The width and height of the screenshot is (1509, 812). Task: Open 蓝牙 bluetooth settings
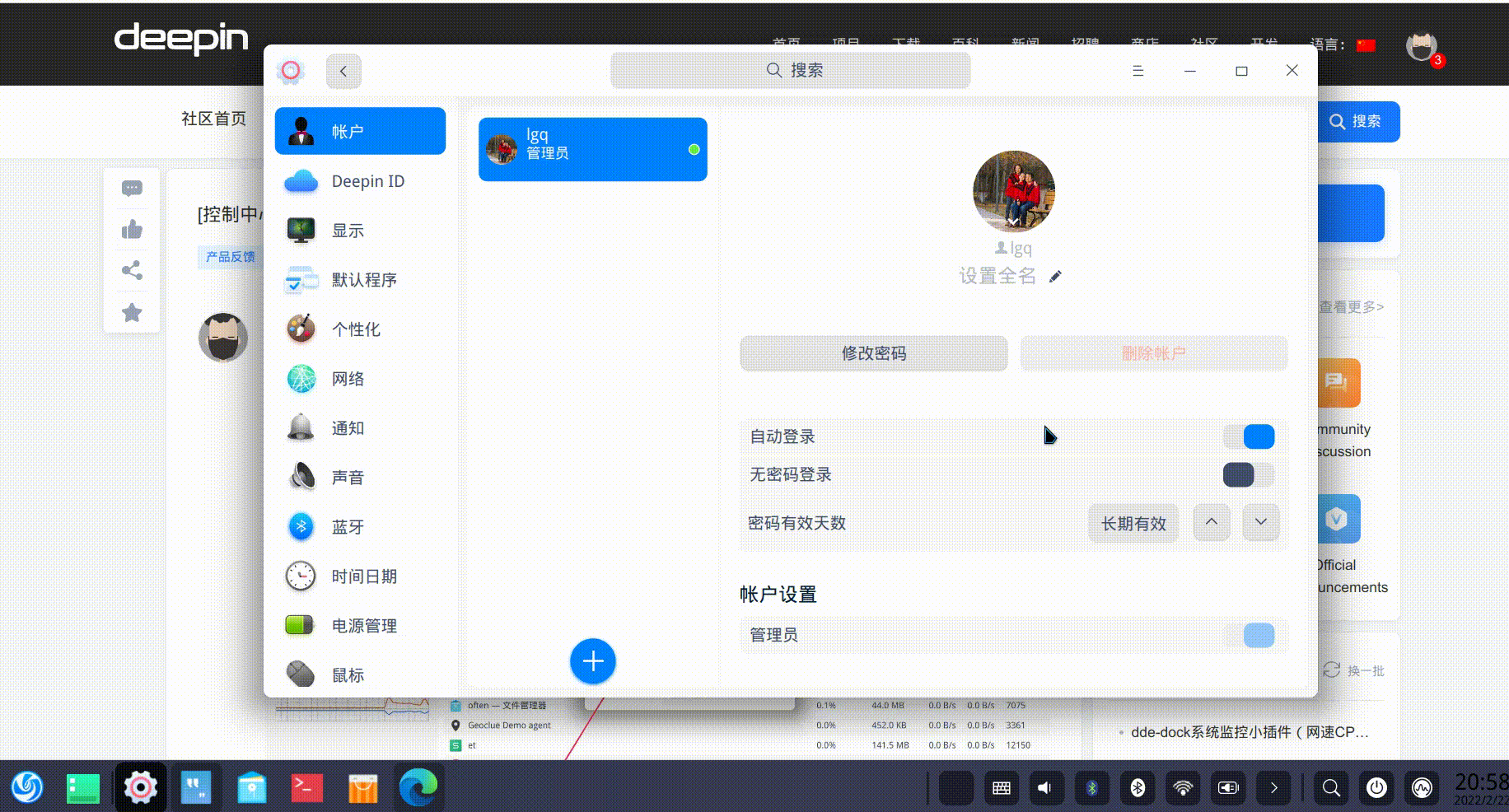[348, 527]
